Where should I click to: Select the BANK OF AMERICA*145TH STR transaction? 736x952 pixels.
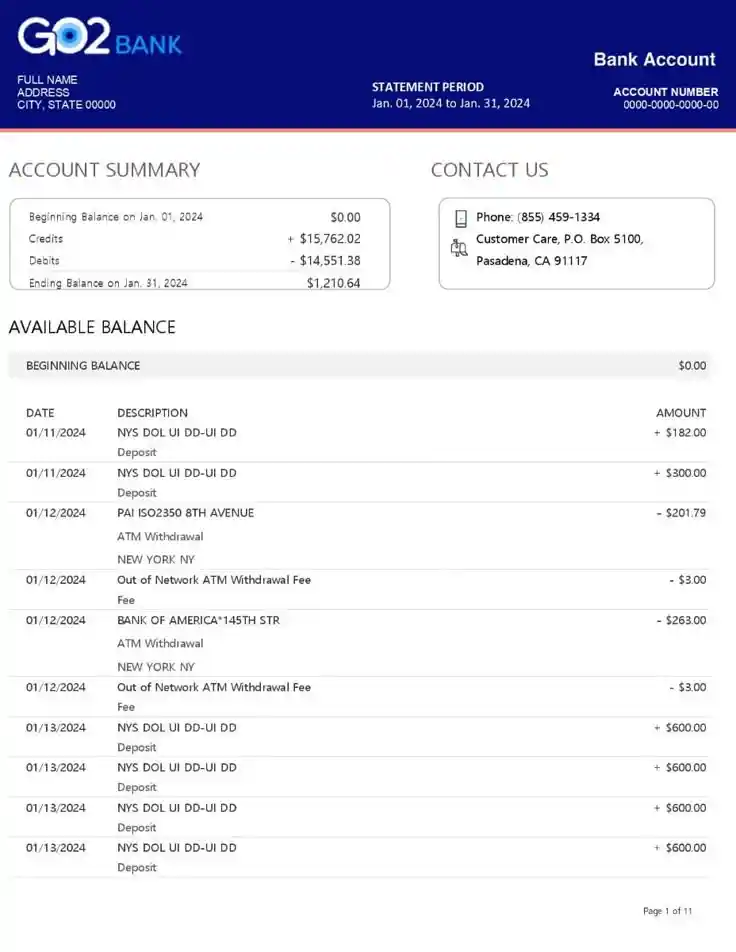coord(198,620)
